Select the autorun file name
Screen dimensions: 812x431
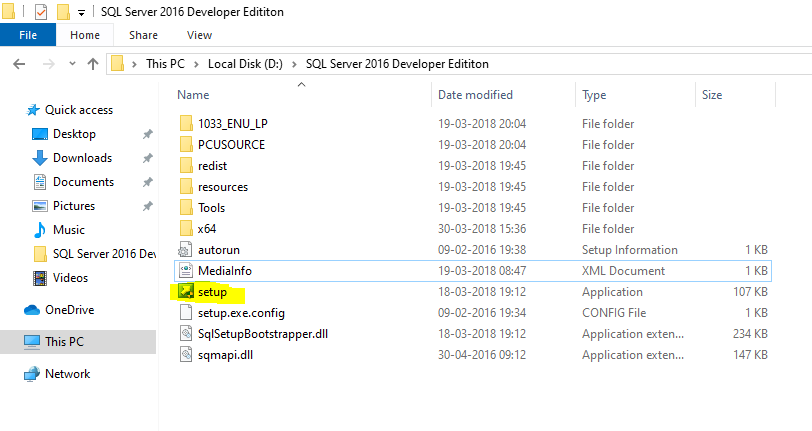[219, 250]
